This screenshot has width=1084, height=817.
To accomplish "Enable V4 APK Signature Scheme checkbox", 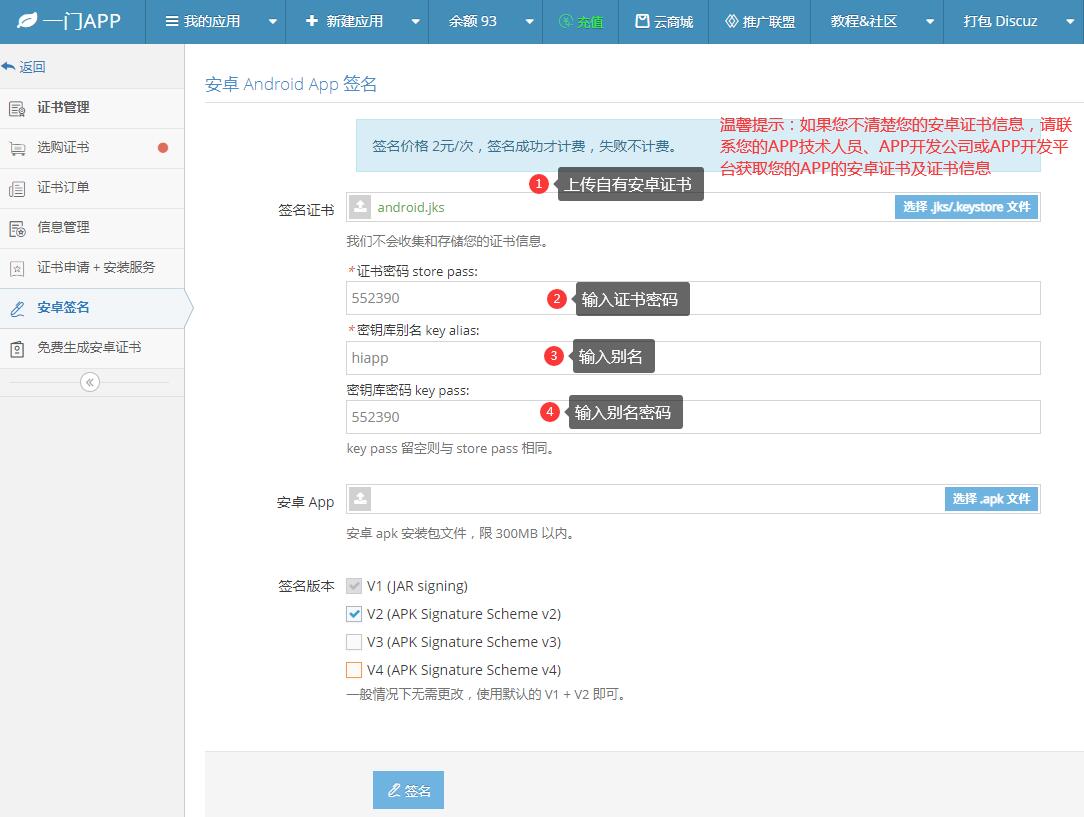I will pos(354,670).
